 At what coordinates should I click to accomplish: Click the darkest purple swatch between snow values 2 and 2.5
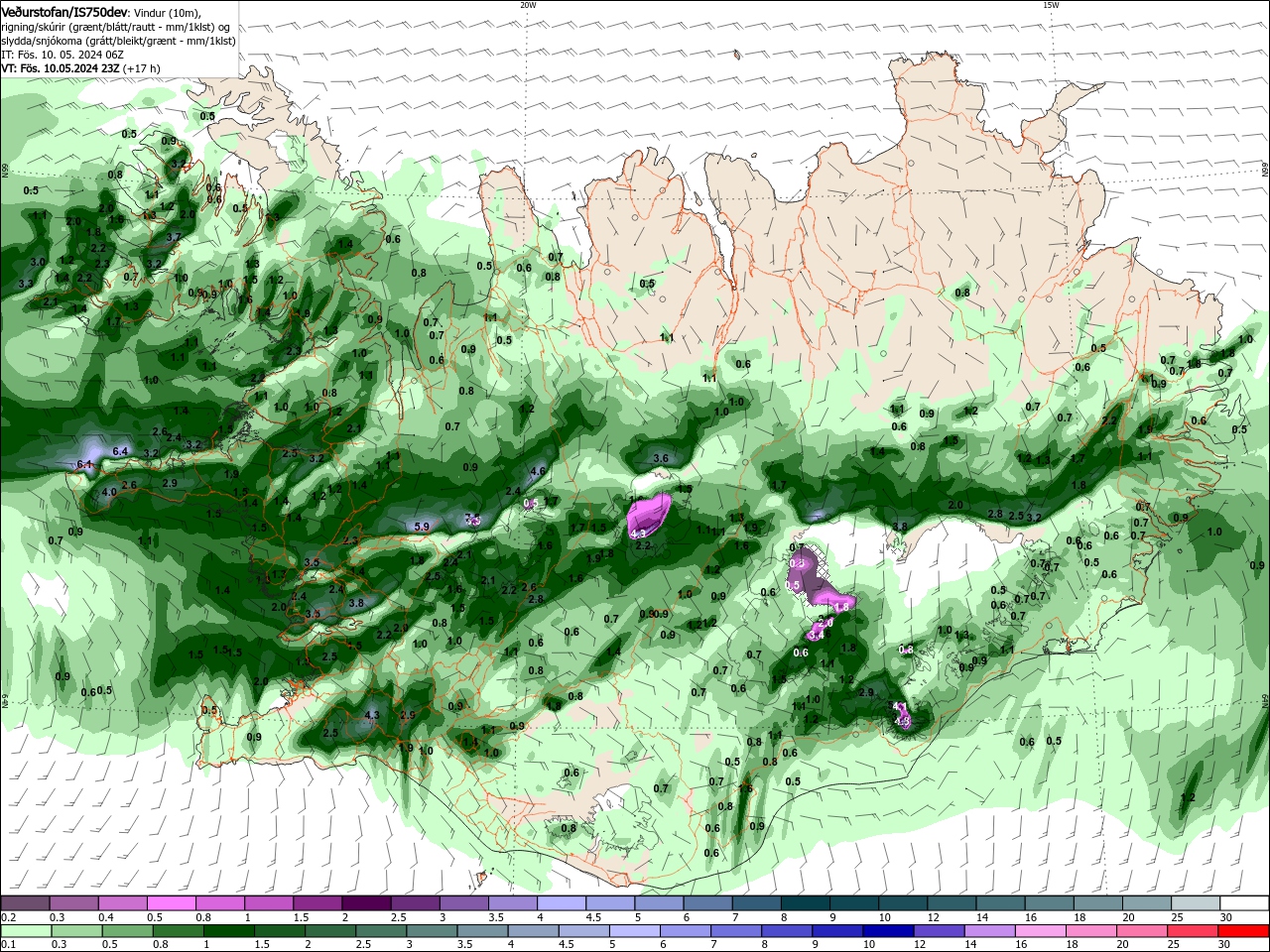coord(366,903)
